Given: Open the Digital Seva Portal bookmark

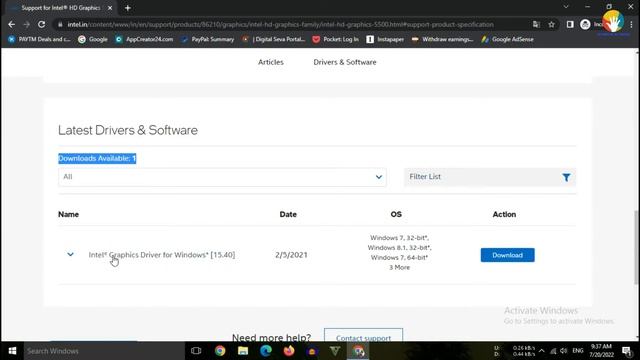Looking at the screenshot, I should (x=273, y=39).
